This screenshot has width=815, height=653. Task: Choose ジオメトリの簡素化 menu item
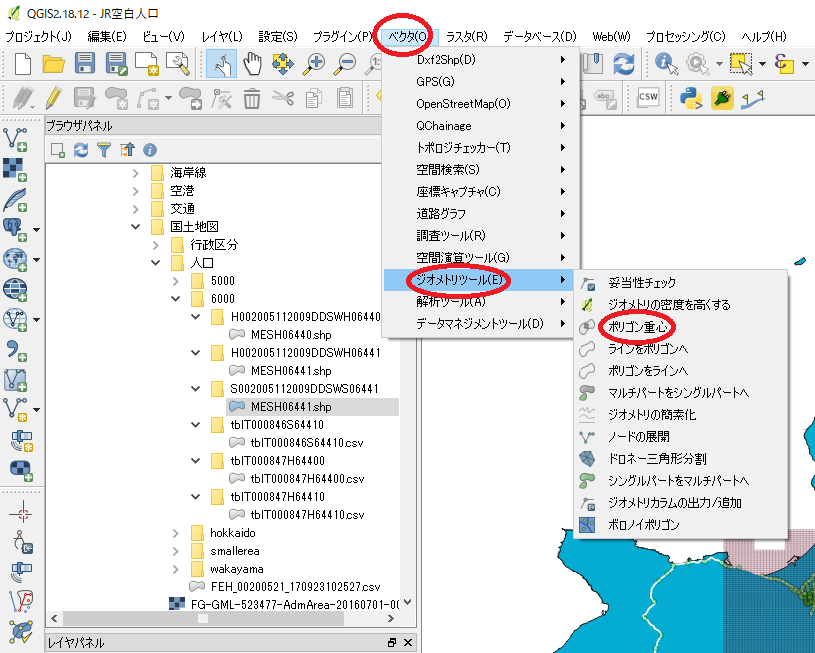[x=651, y=415]
